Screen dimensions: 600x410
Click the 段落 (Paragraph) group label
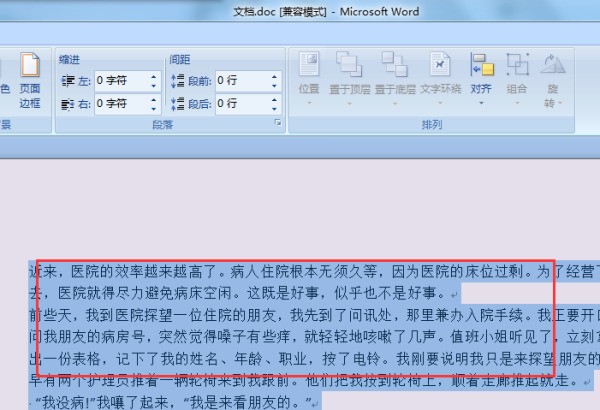coord(163,125)
